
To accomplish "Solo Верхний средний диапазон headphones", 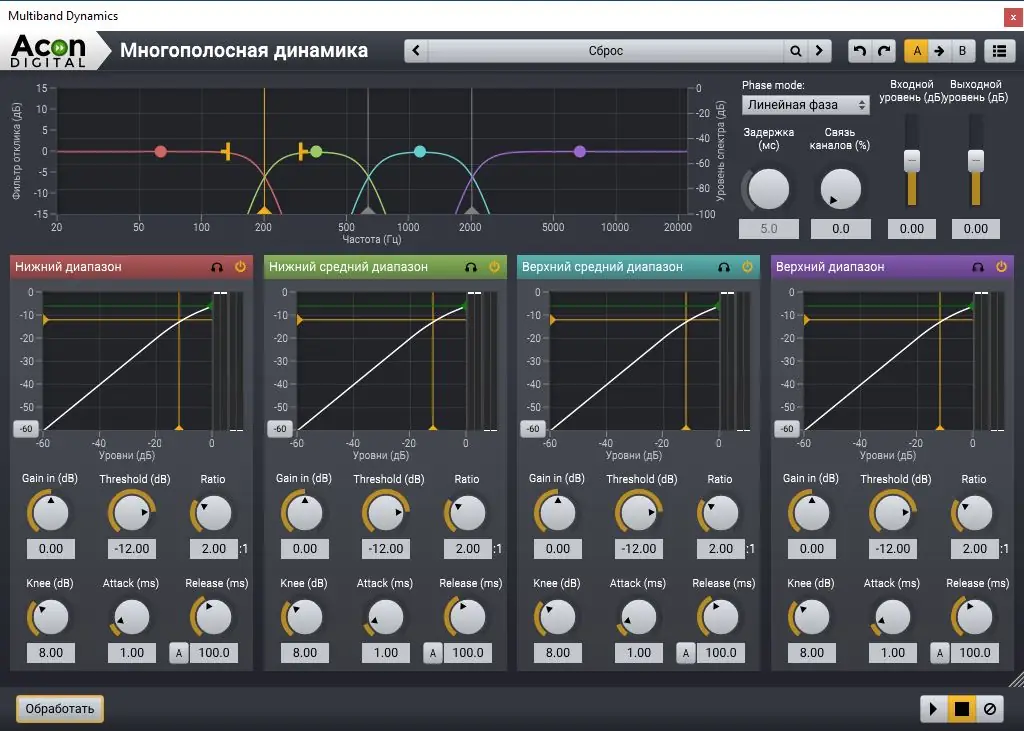I will [x=724, y=267].
